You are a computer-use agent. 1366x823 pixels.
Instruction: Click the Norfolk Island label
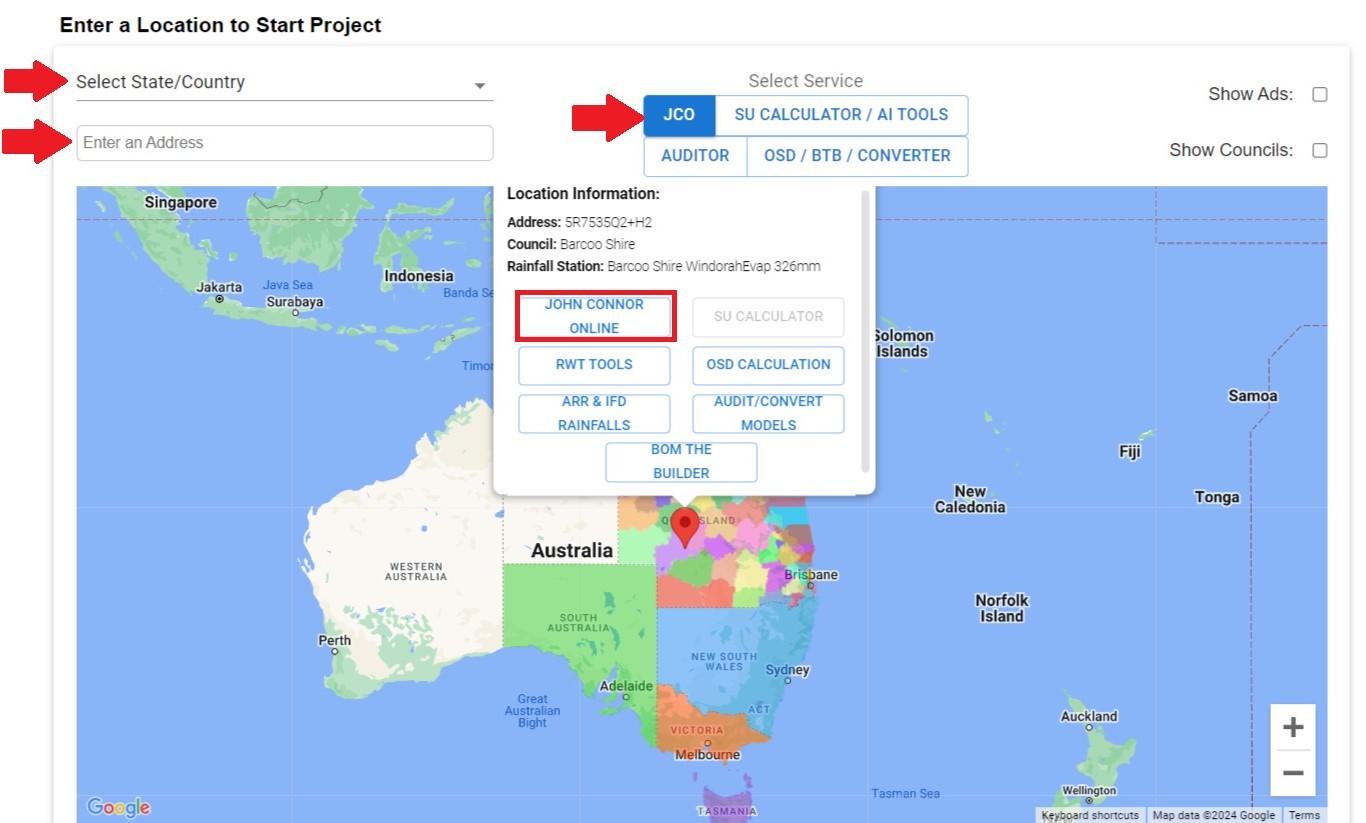pos(1002,608)
